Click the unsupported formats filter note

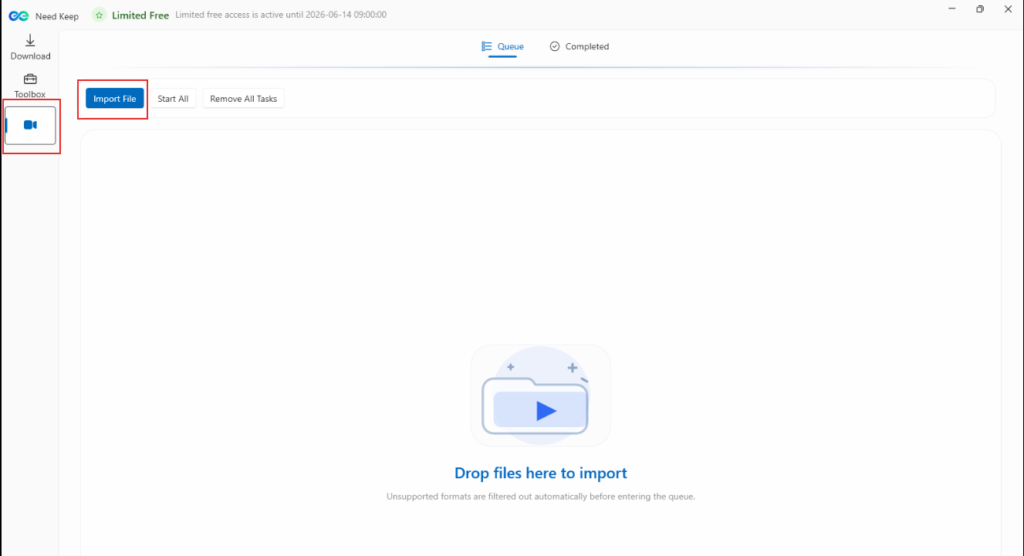(541, 497)
